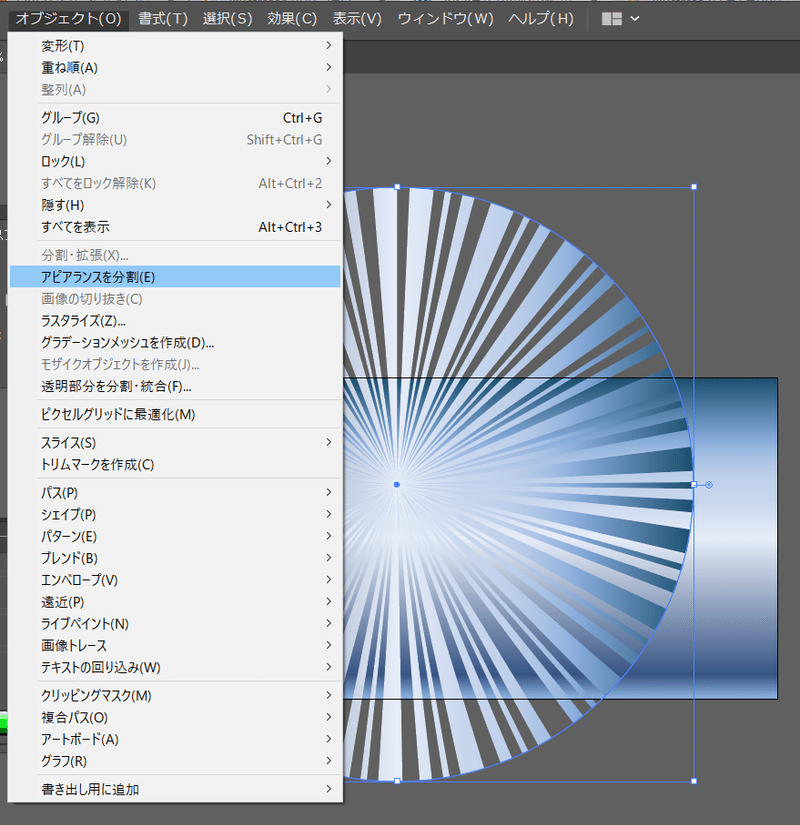Click the gradient rectangle right of the circle
800x825 pixels.
point(736,538)
